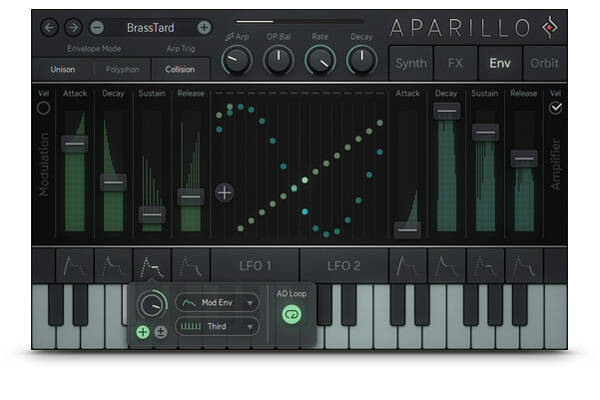Open Amplifier Sustain envelope icon button

485,266
